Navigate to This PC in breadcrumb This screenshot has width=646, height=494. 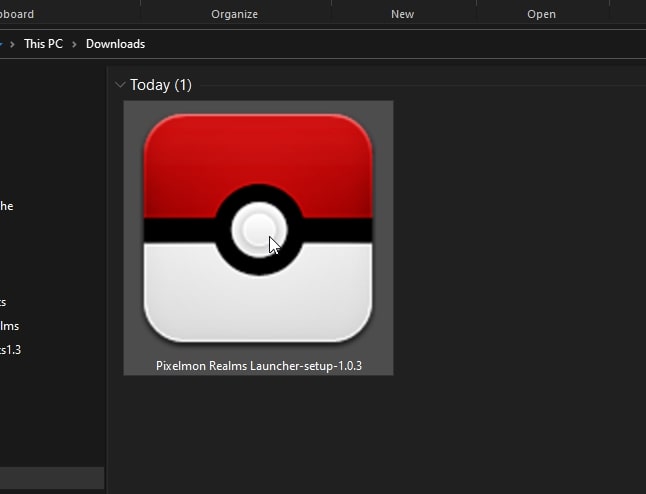click(x=43, y=44)
